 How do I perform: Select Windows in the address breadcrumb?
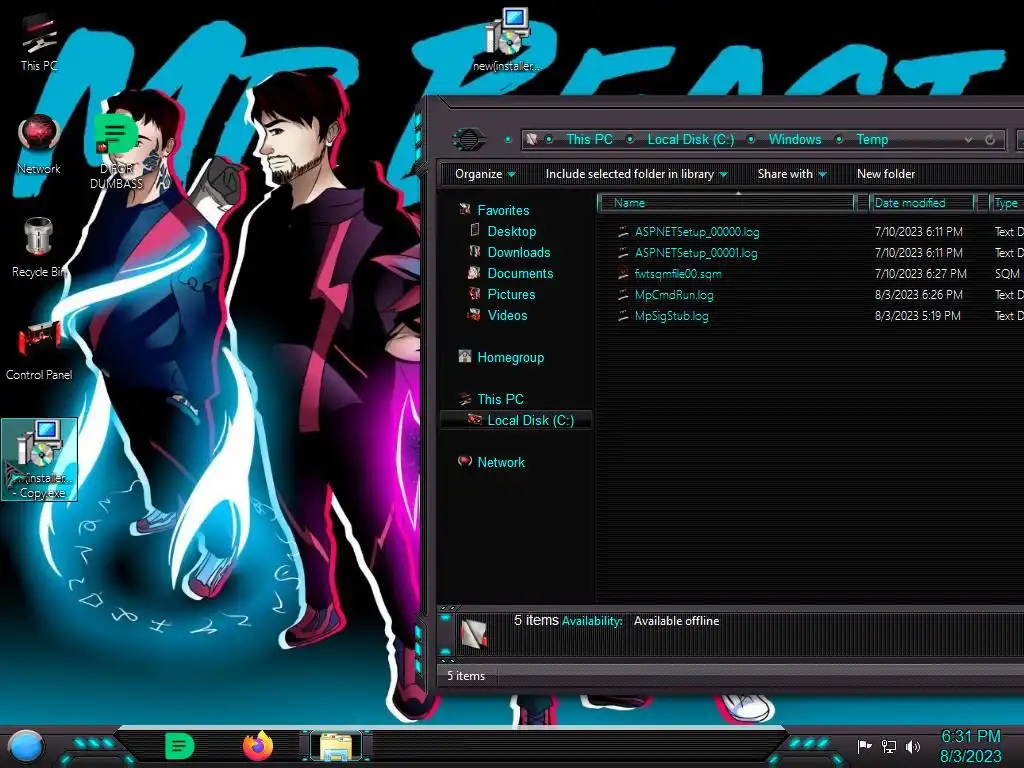(795, 139)
